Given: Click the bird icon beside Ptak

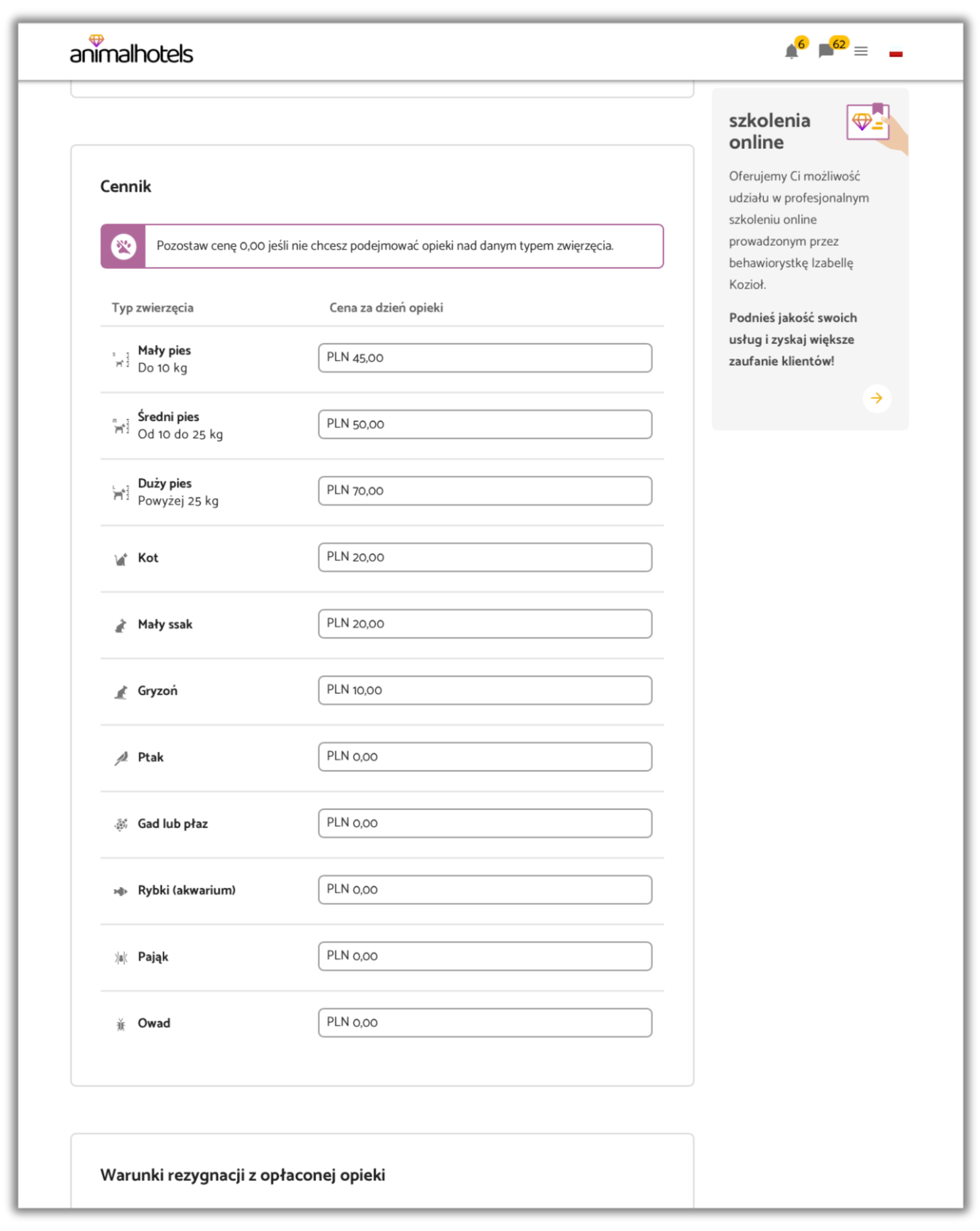Looking at the screenshot, I should click(121, 759).
